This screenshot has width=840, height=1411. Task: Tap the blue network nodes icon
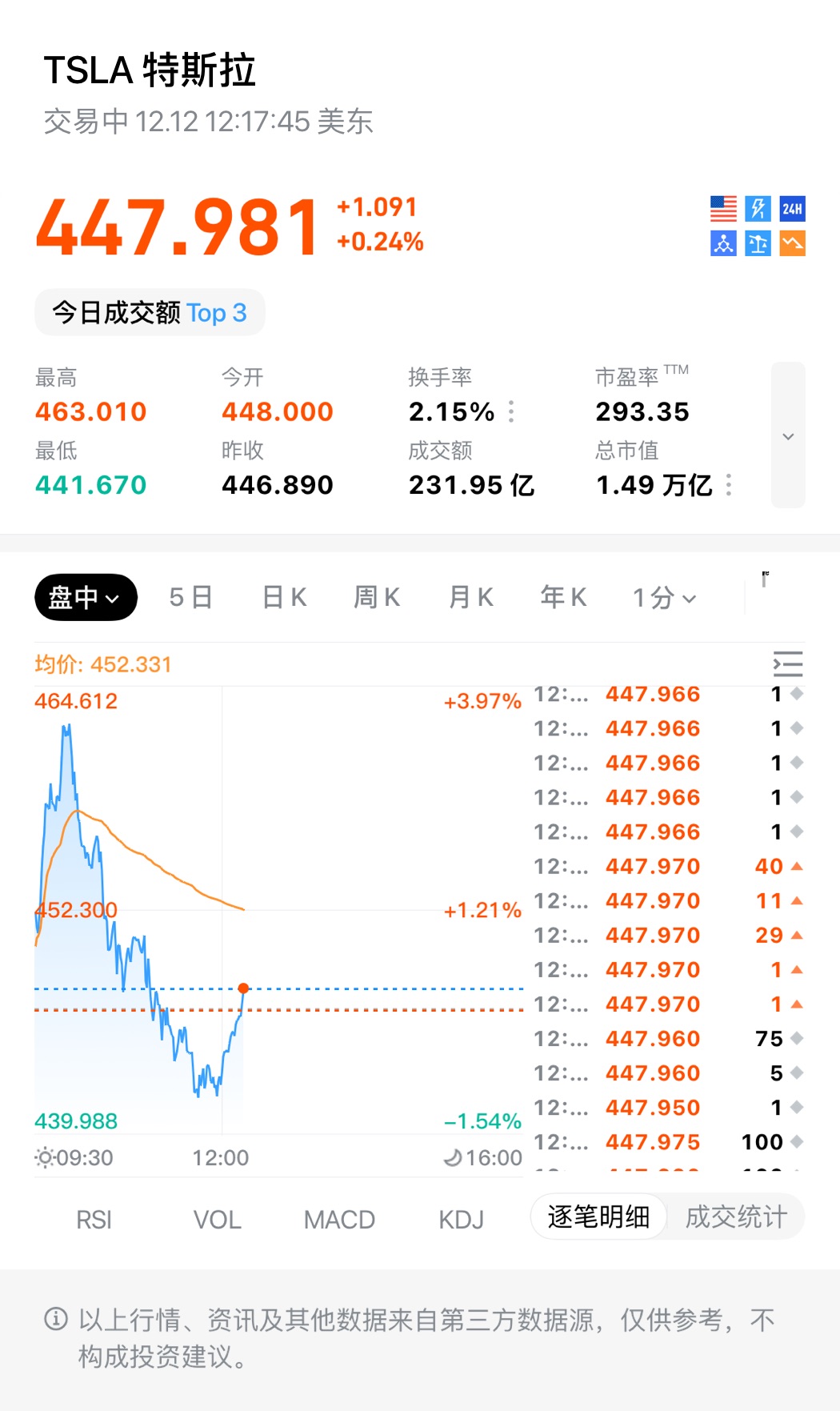[x=723, y=243]
